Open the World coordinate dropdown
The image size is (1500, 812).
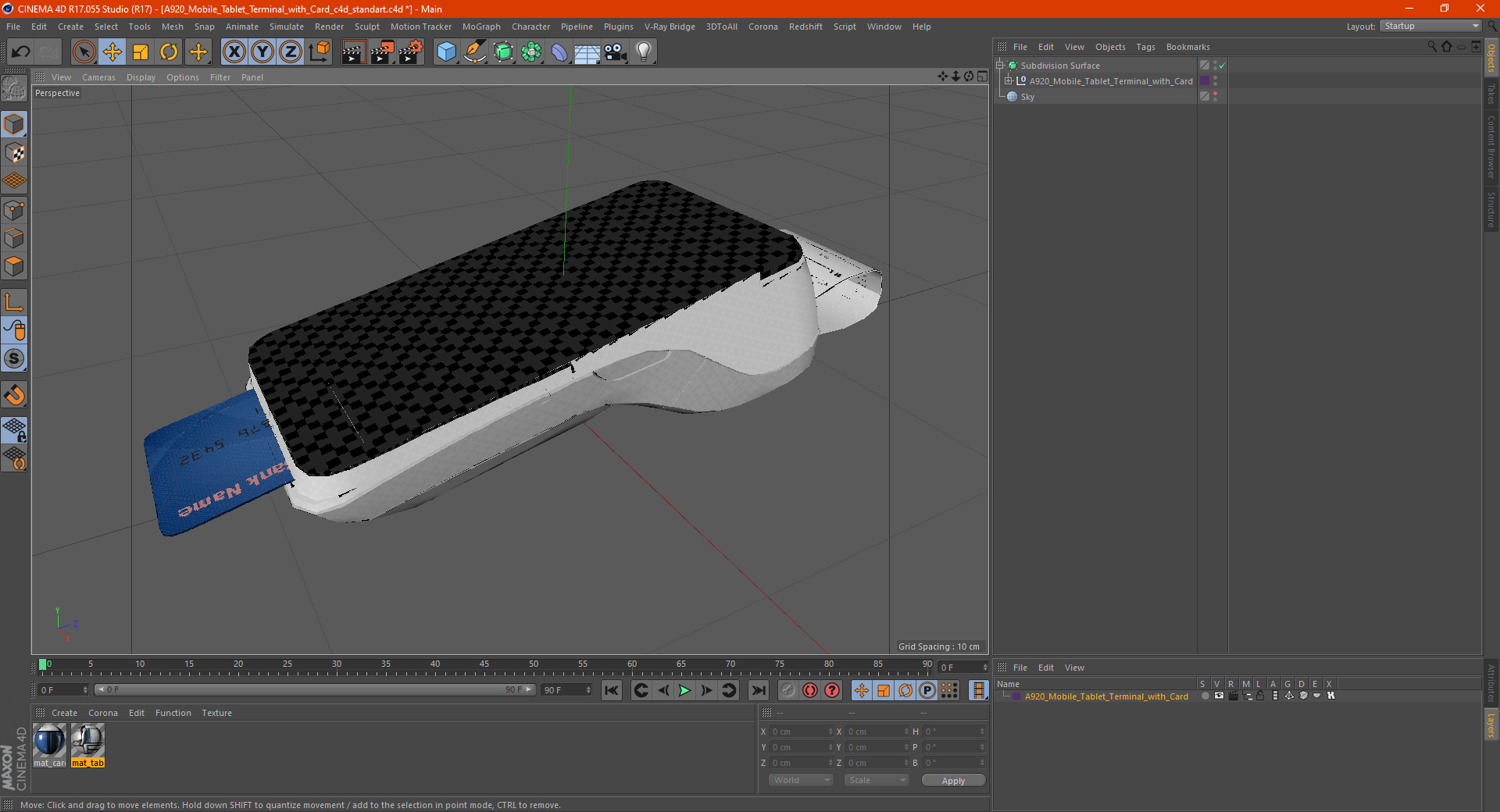pyautogui.click(x=801, y=780)
